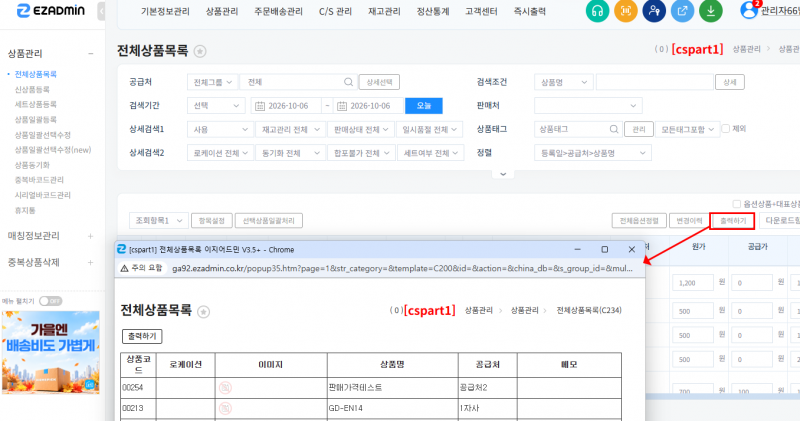
Task: Expand 매칭정보관리 sidebar section
Action: coord(90,236)
